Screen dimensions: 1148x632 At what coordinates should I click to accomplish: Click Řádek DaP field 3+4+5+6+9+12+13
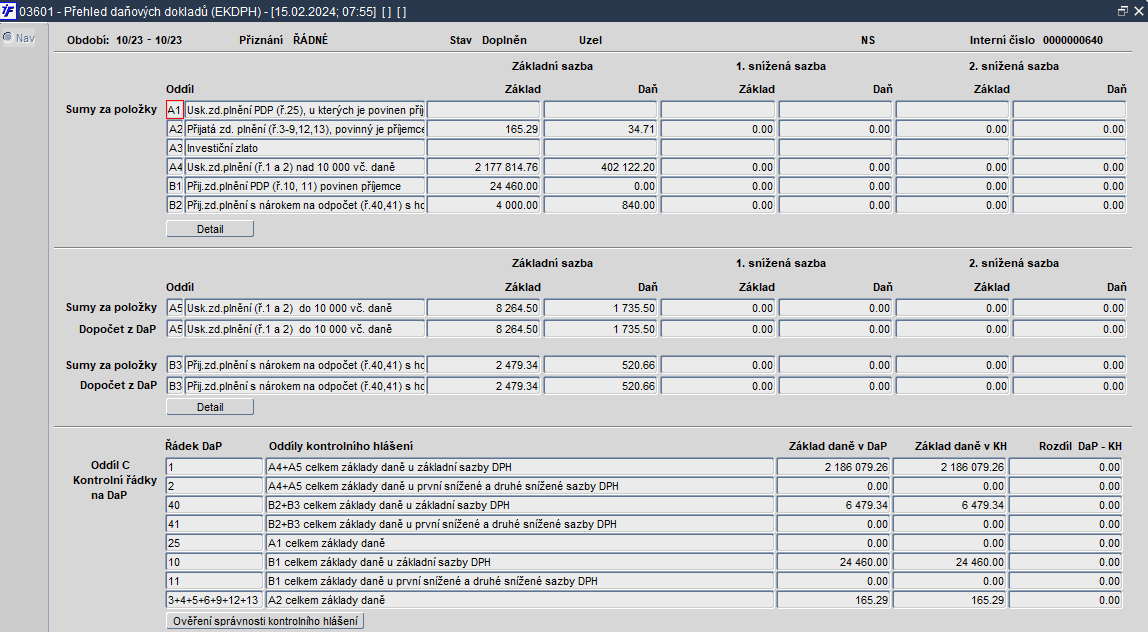tap(214, 600)
